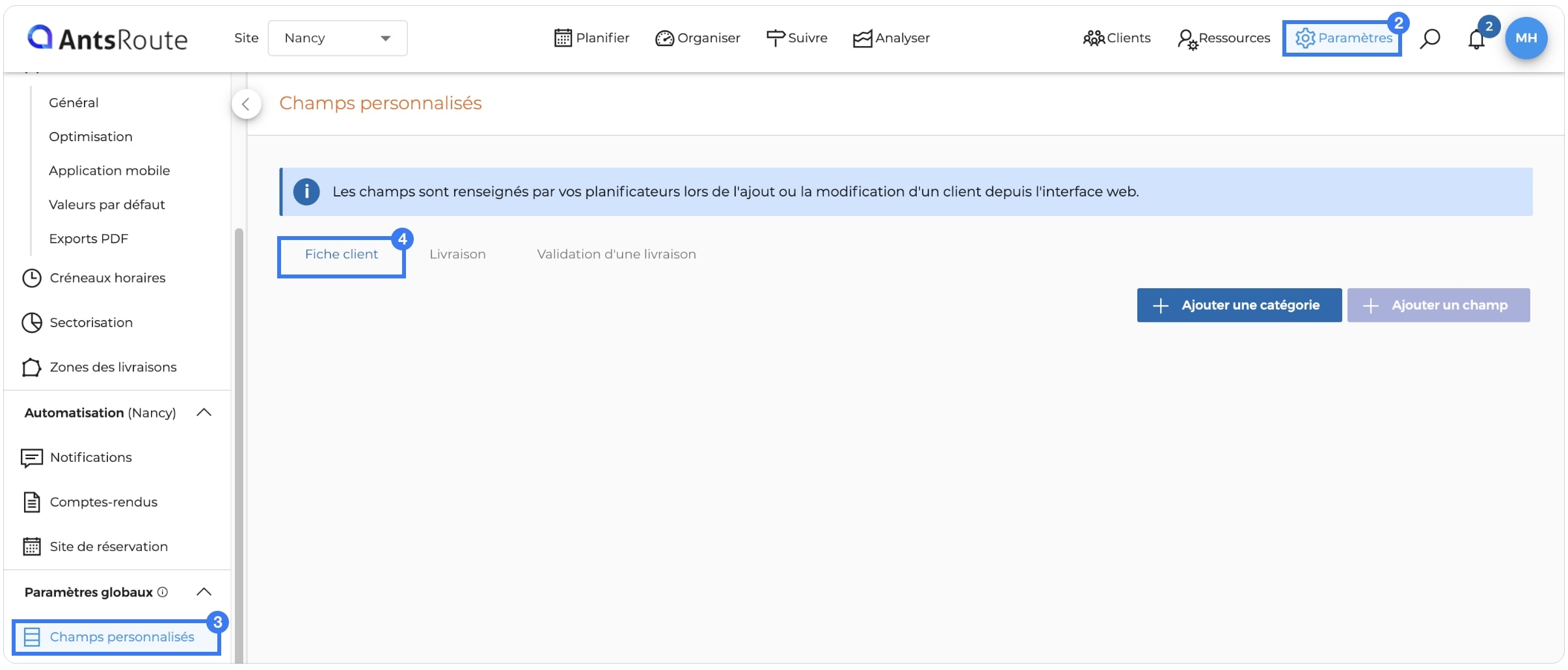Open Valeurs par défaut settings

coord(107,204)
